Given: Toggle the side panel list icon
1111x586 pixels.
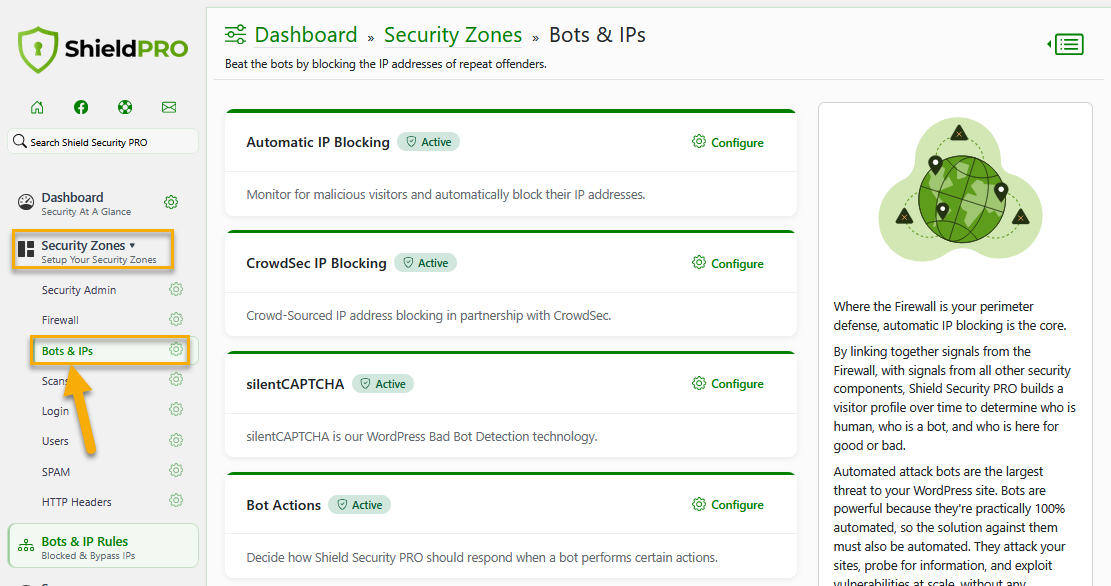Looking at the screenshot, I should point(1066,44).
